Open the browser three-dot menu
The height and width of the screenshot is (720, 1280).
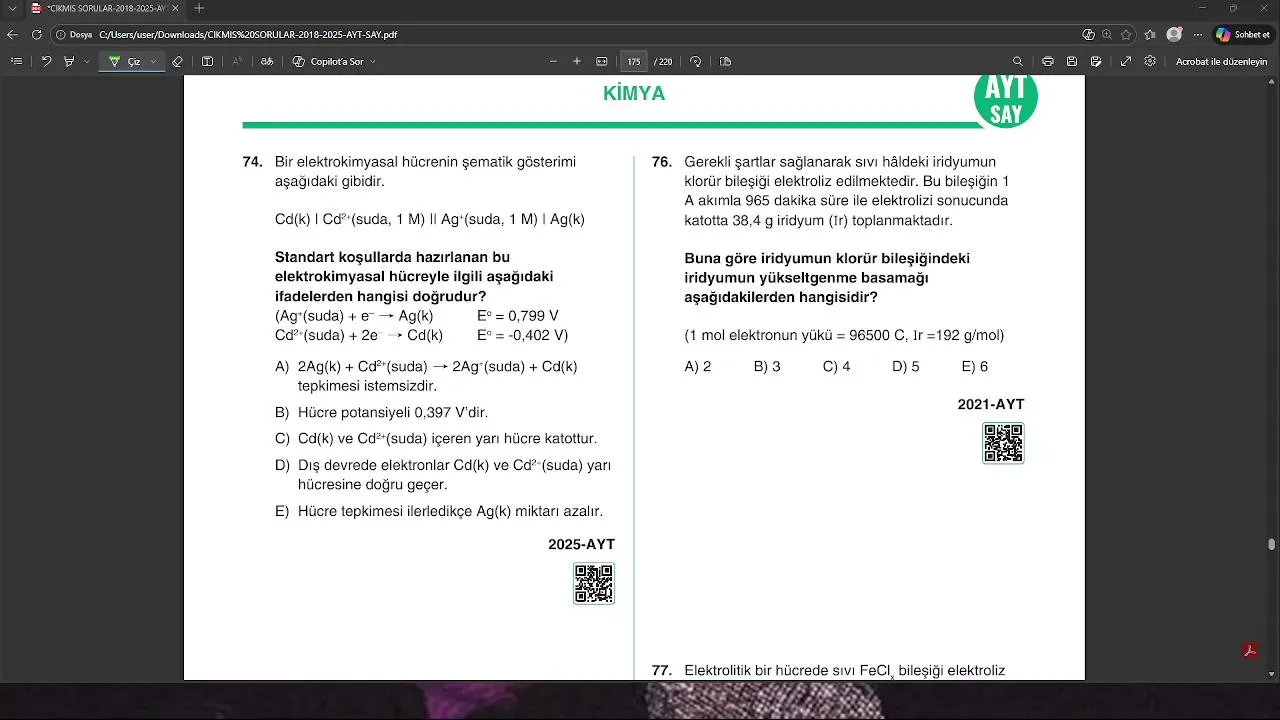pos(1198,34)
